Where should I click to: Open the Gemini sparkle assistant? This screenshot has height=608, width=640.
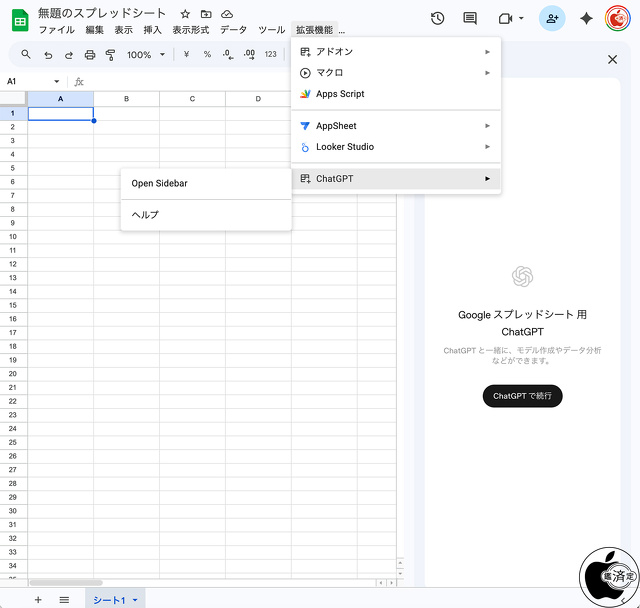[586, 18]
